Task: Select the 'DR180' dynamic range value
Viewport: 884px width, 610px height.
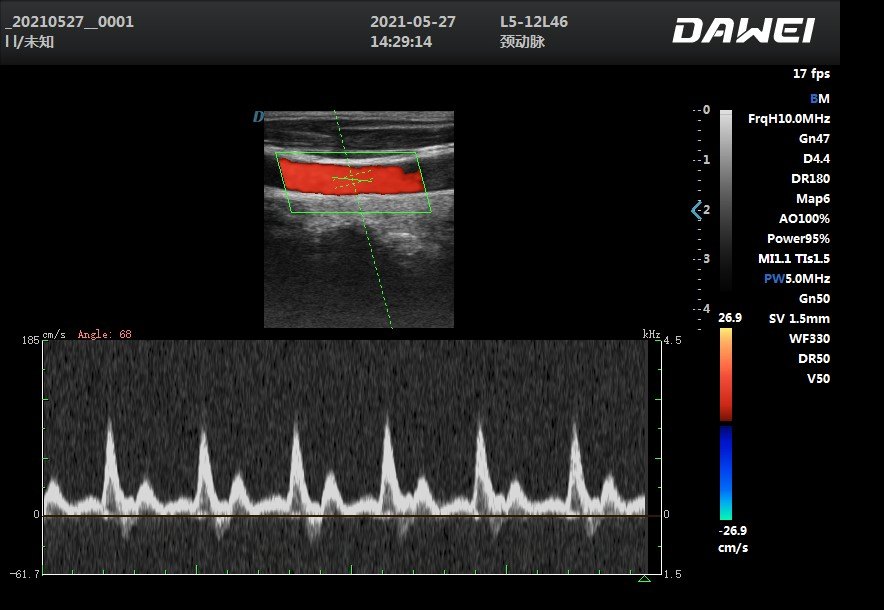Action: point(810,179)
